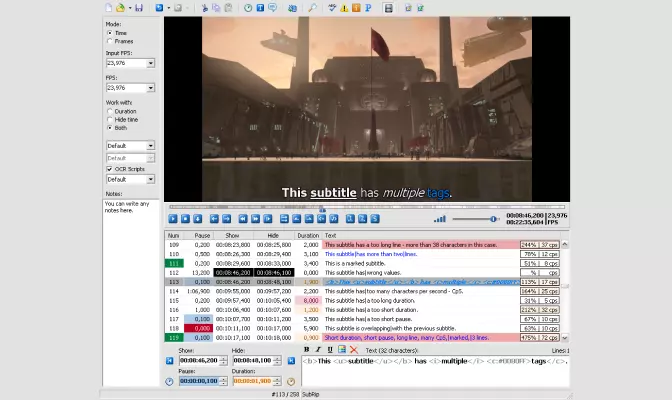
Task: Copy the selected subtitle
Action: click(216, 8)
